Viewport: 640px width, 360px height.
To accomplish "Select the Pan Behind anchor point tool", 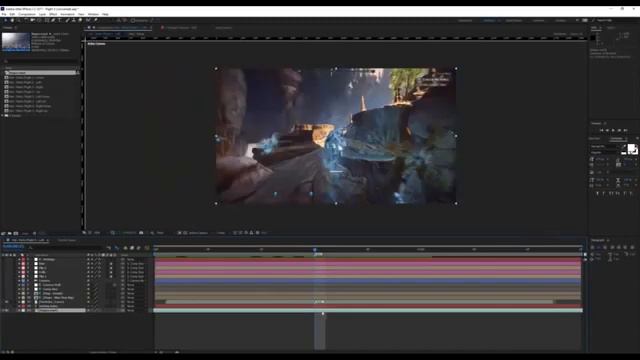I will click(40, 20).
